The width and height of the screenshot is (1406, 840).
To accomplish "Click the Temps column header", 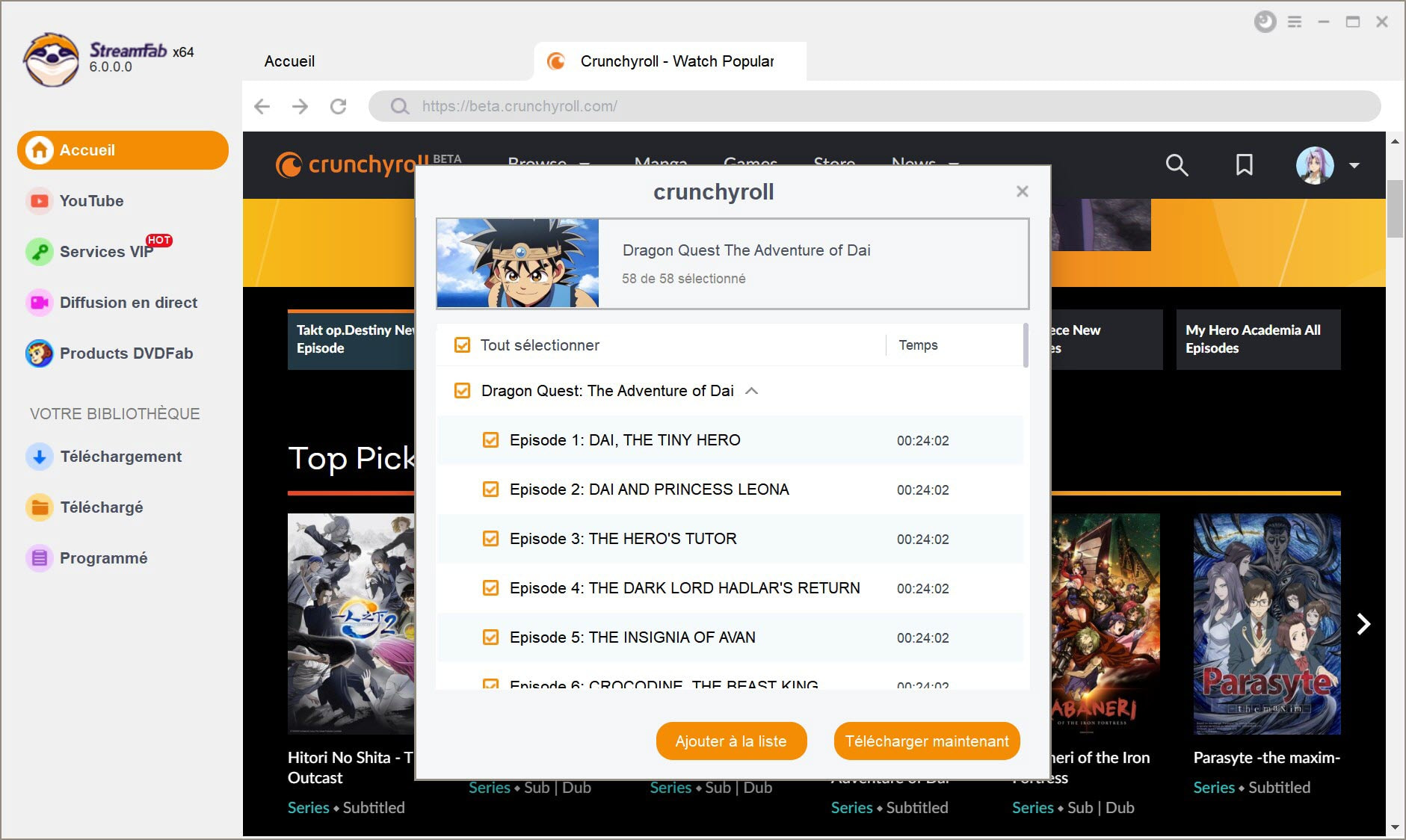I will pos(918,345).
